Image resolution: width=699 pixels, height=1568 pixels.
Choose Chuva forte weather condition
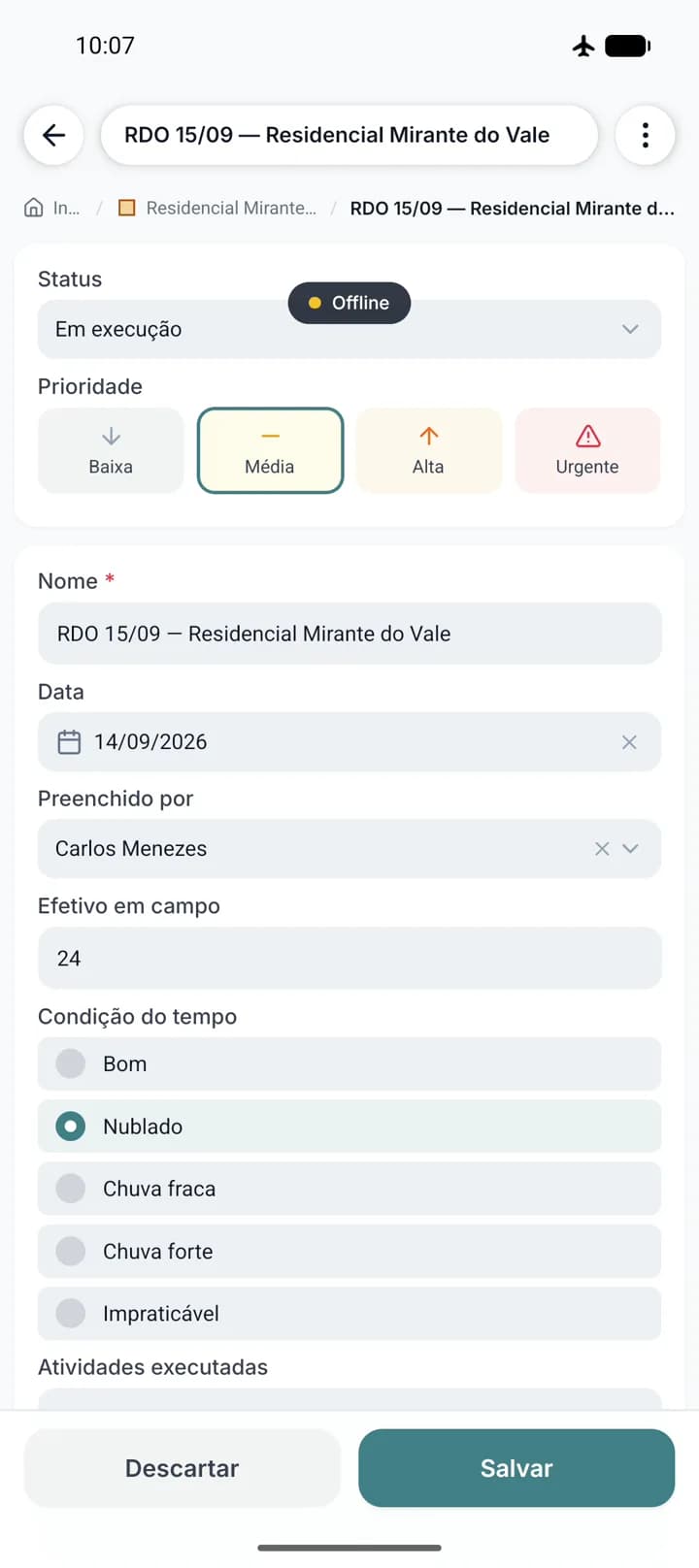(349, 1251)
